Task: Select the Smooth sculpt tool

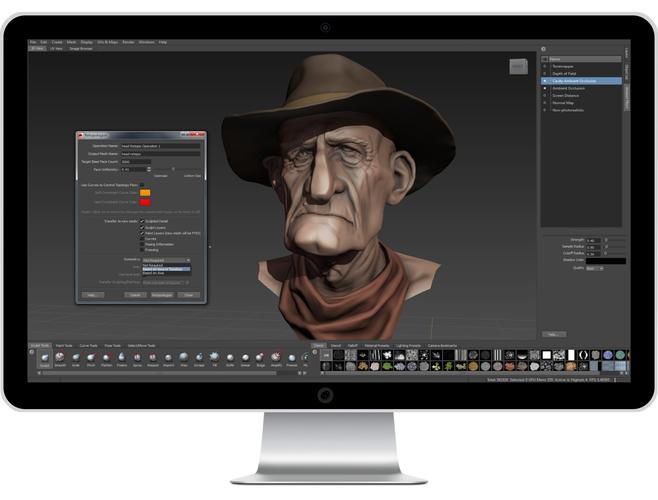Action: (60, 358)
